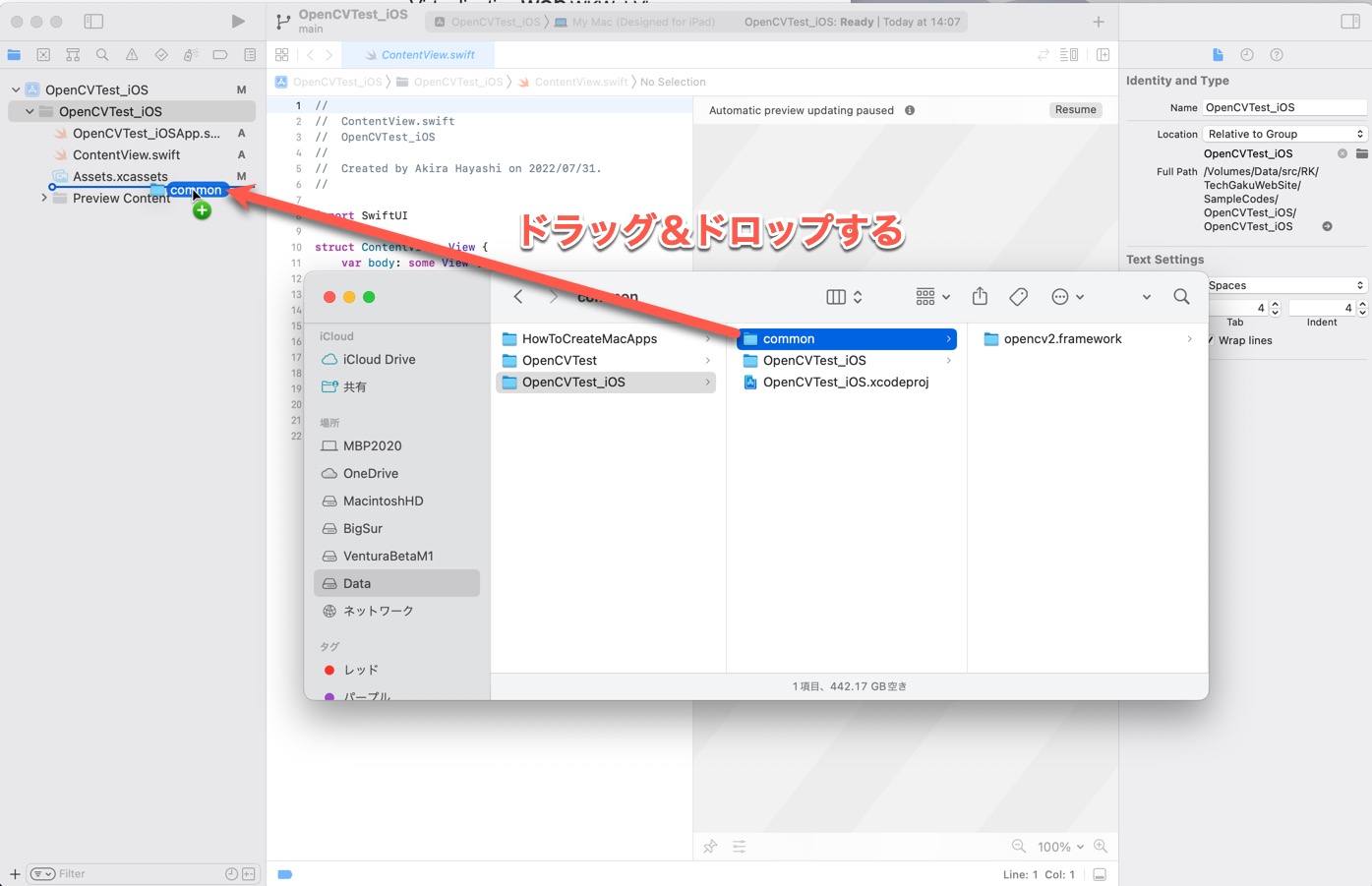Zoom in the preview canvas
The width and height of the screenshot is (1372, 886).
coord(1101,847)
